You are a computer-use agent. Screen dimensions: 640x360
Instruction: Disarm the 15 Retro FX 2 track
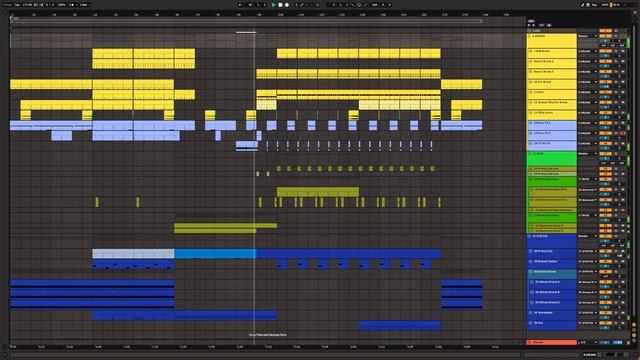[623, 133]
